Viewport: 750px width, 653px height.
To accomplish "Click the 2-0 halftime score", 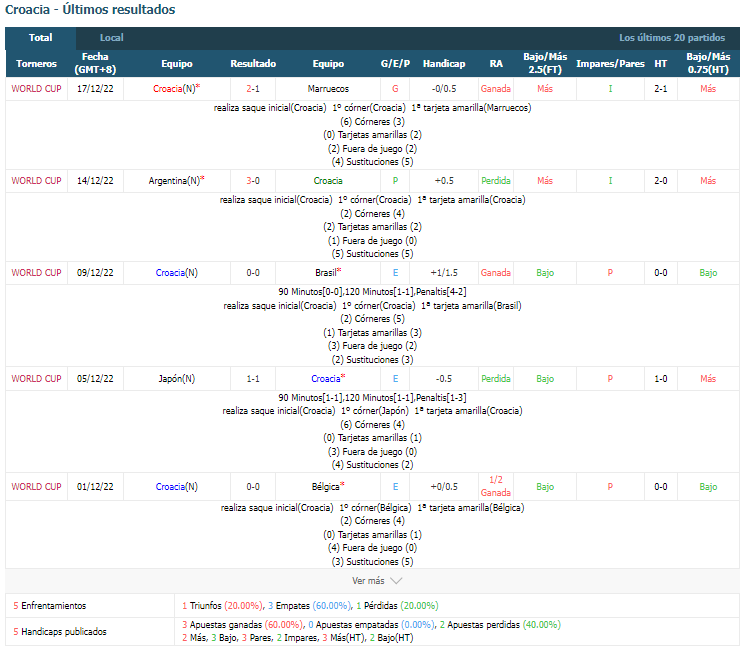I will tap(661, 181).
